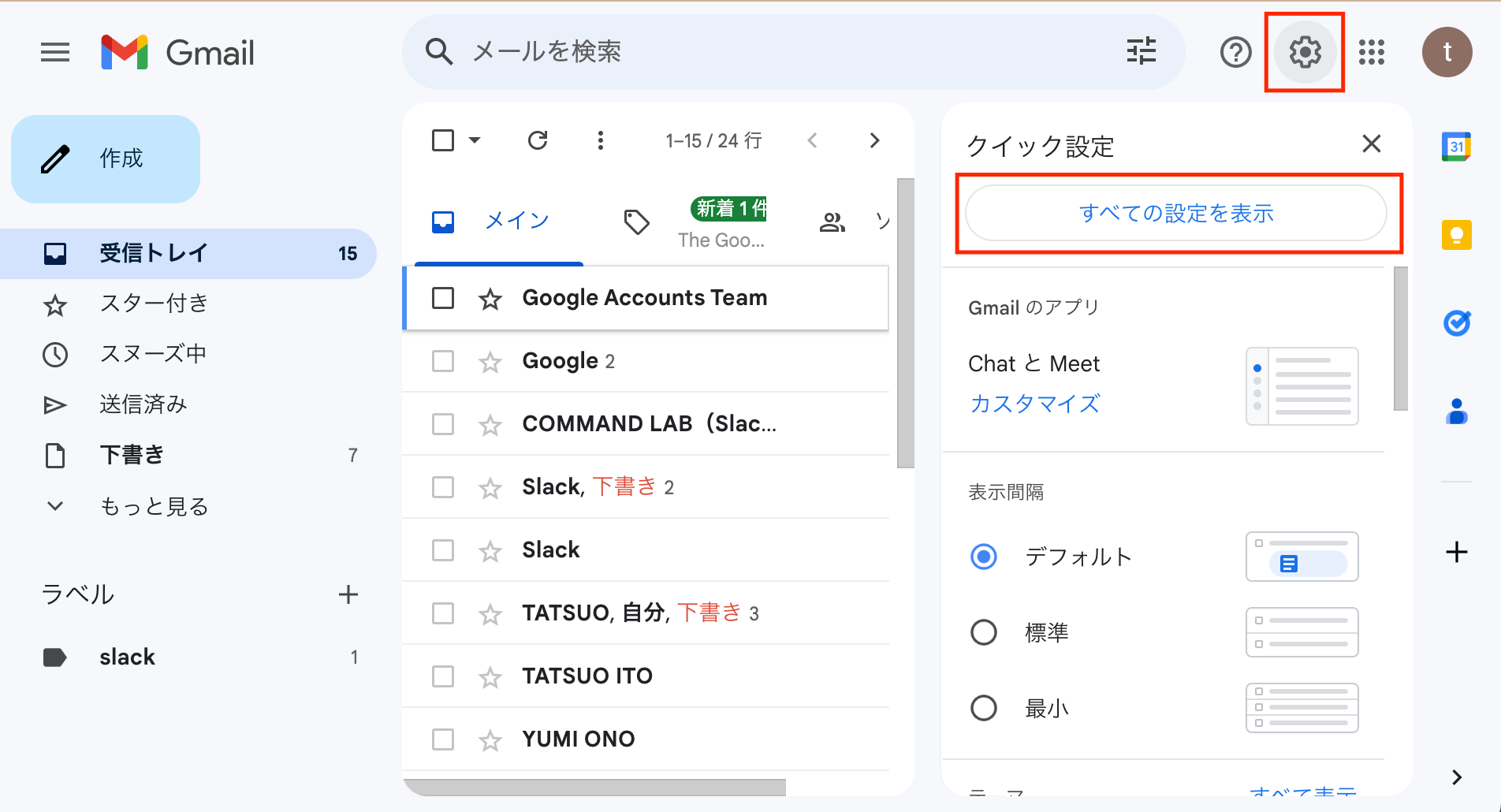Click the 最小 density preview thumbnail
This screenshot has width=1501, height=812.
[x=1302, y=708]
